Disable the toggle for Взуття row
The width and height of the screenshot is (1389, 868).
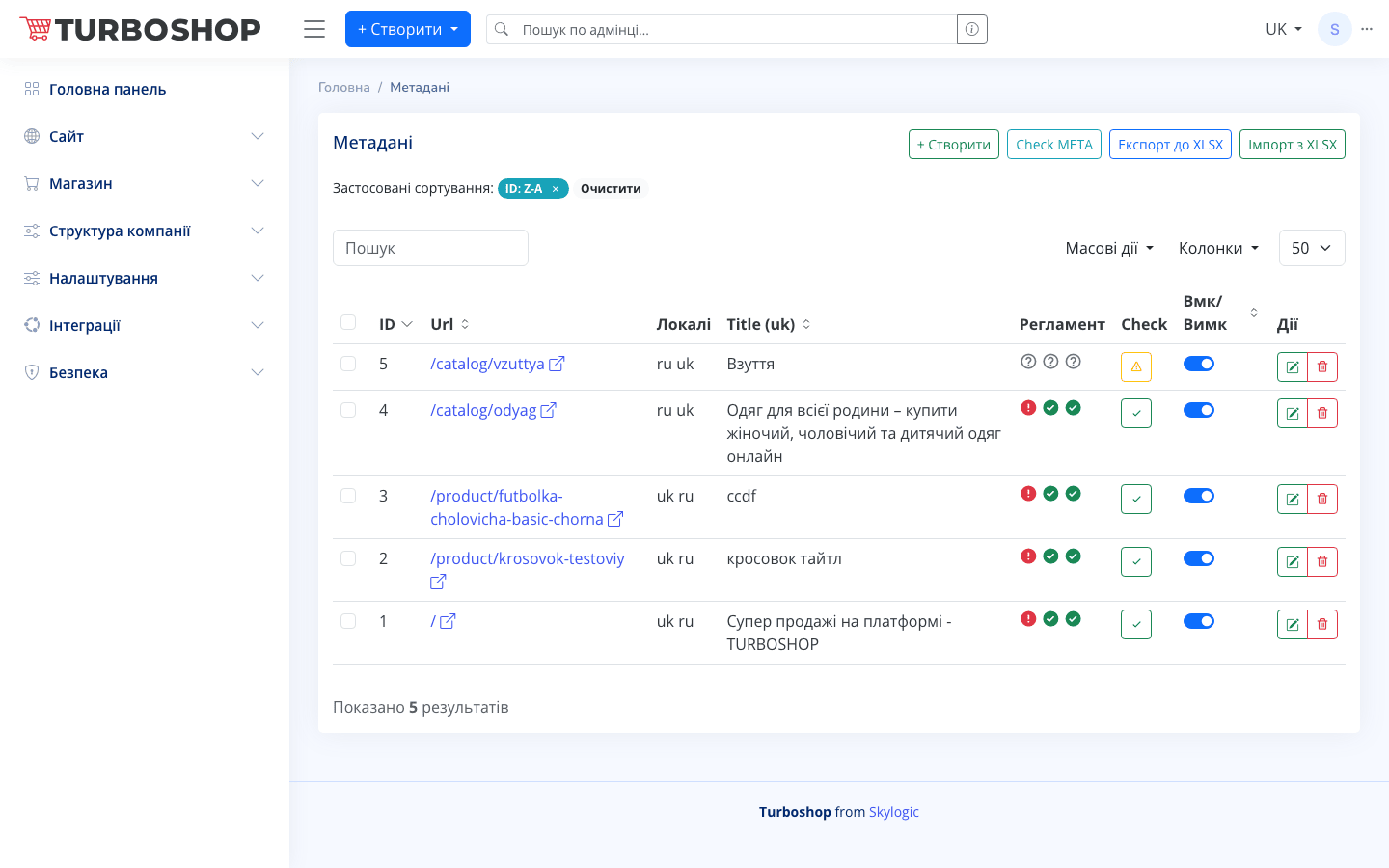click(1199, 364)
